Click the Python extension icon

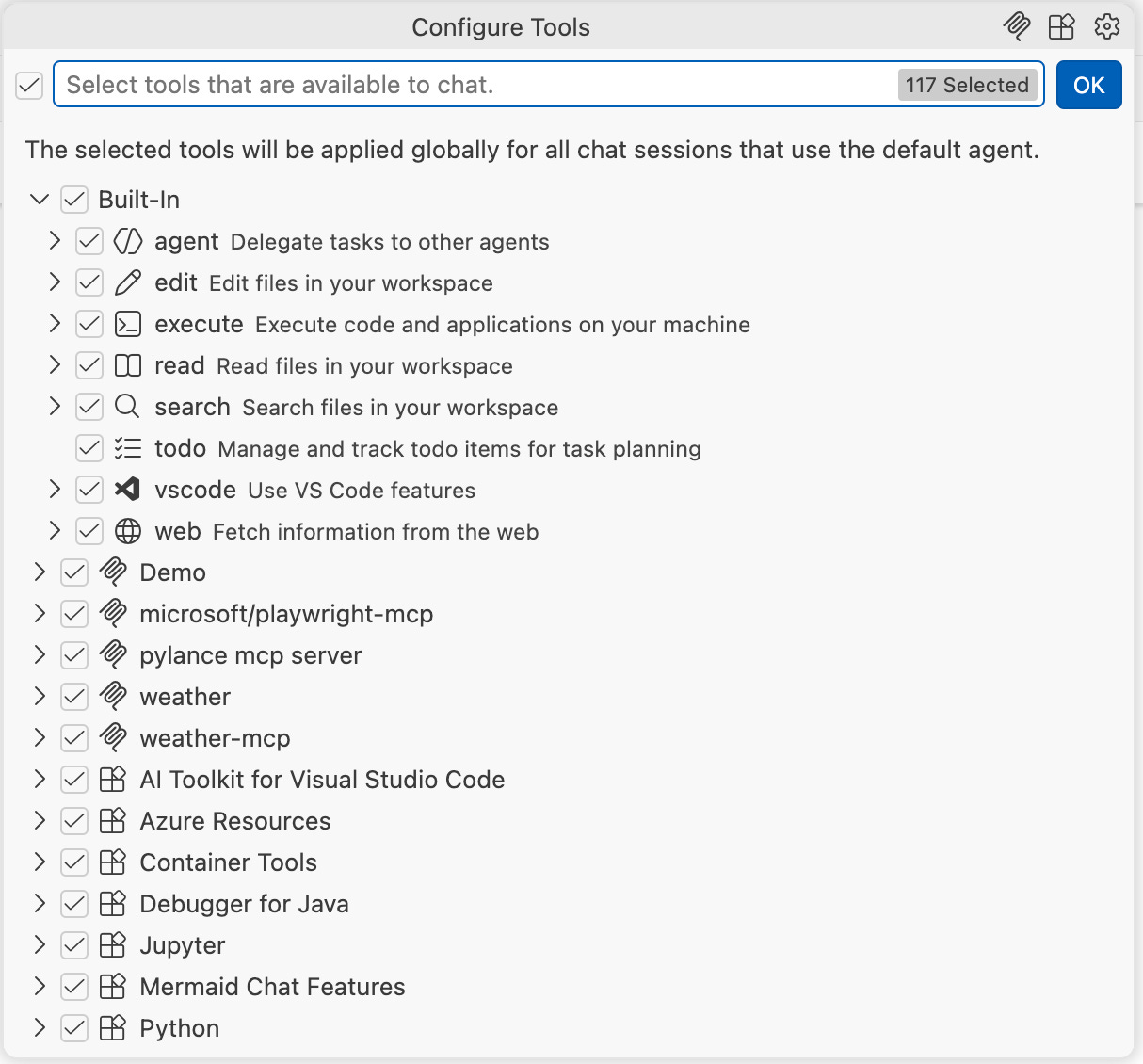pos(113,1028)
